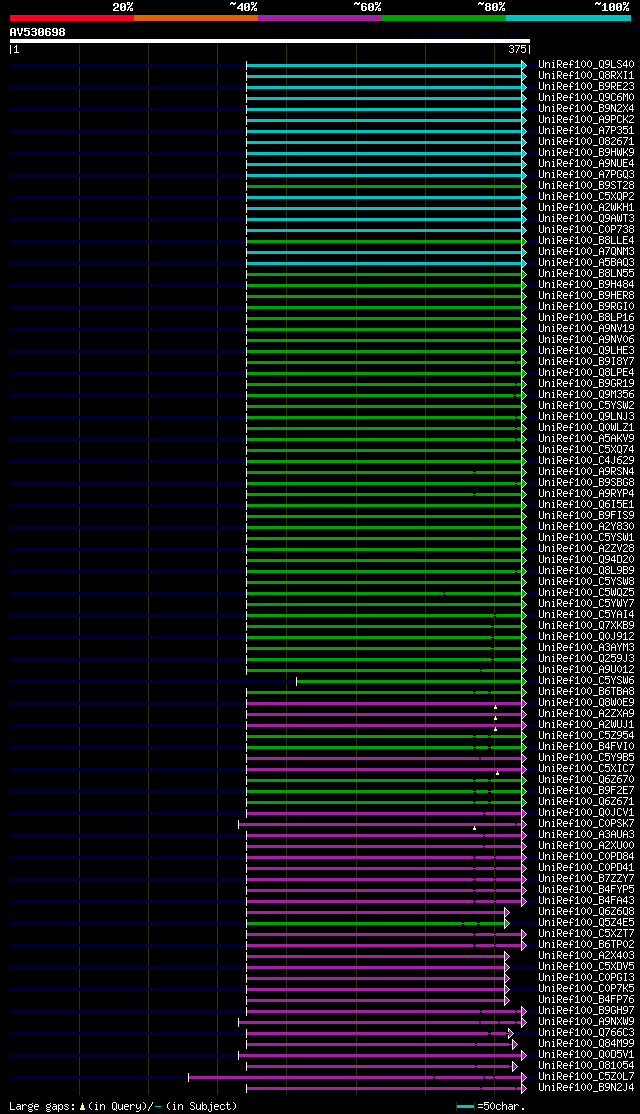The width and height of the screenshot is (640, 1114).
Task: Select the UniRef100_Q9LHE3 hit label
Action: [x=586, y=351]
